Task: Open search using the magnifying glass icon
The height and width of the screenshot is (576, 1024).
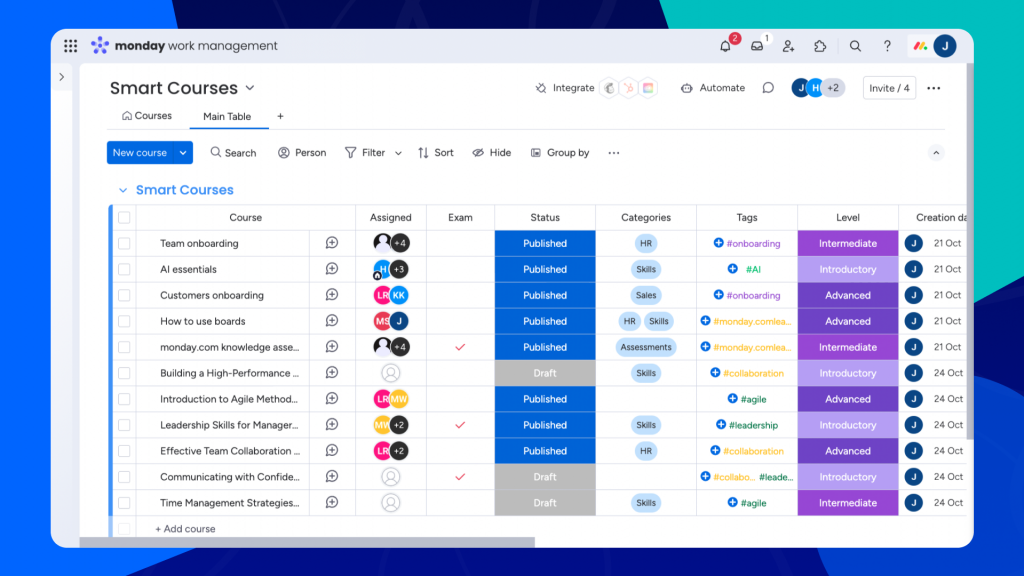Action: [x=854, y=45]
